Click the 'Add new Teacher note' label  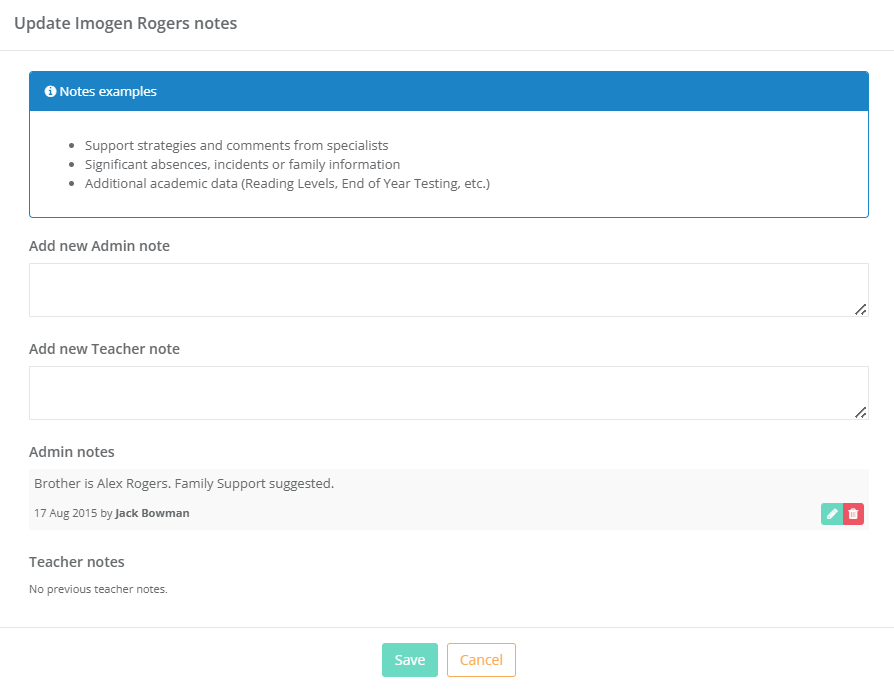click(104, 349)
